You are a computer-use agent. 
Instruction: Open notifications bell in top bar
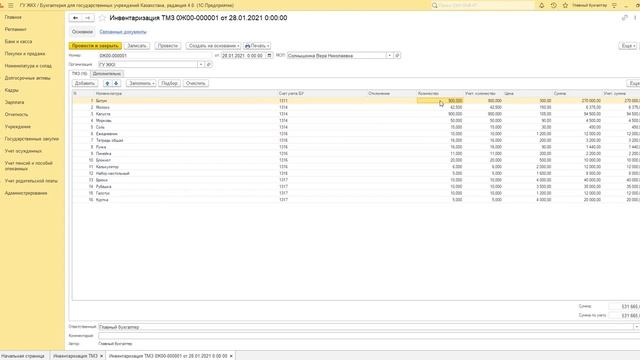(x=542, y=5)
